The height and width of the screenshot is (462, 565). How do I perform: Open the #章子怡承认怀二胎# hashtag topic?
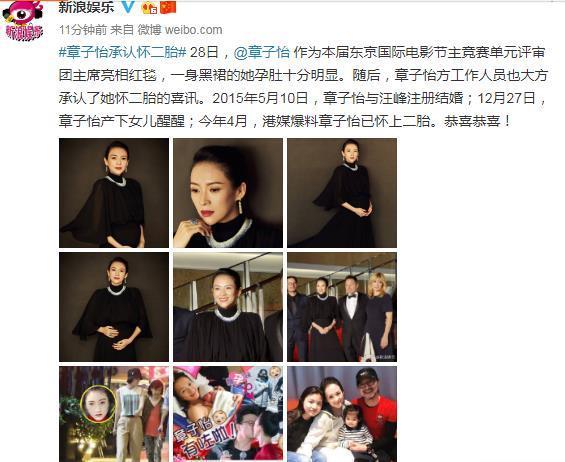(122, 53)
